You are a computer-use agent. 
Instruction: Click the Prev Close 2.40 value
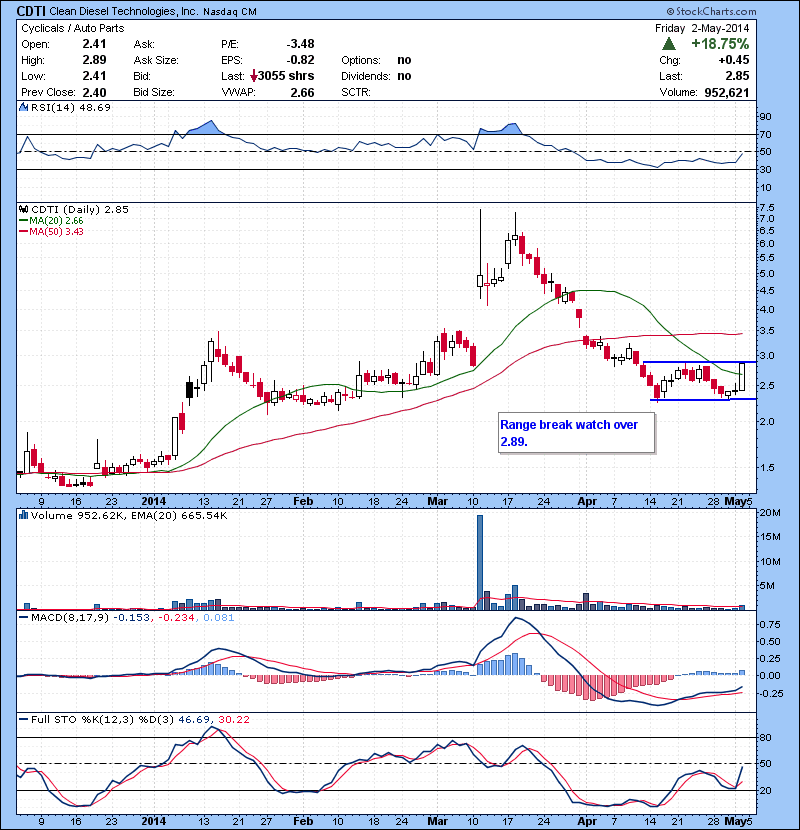94,93
